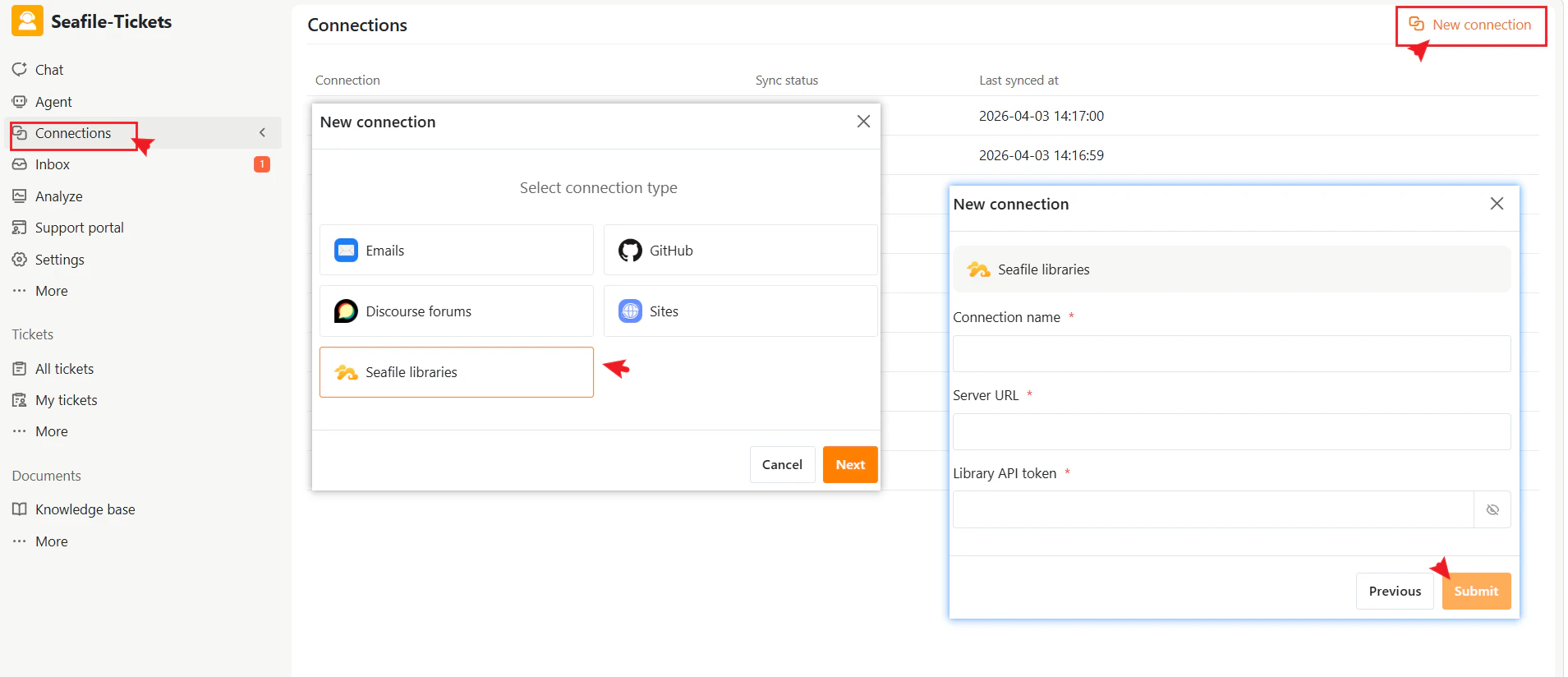
Task: Click the Inbox unread count badge
Action: 262,164
